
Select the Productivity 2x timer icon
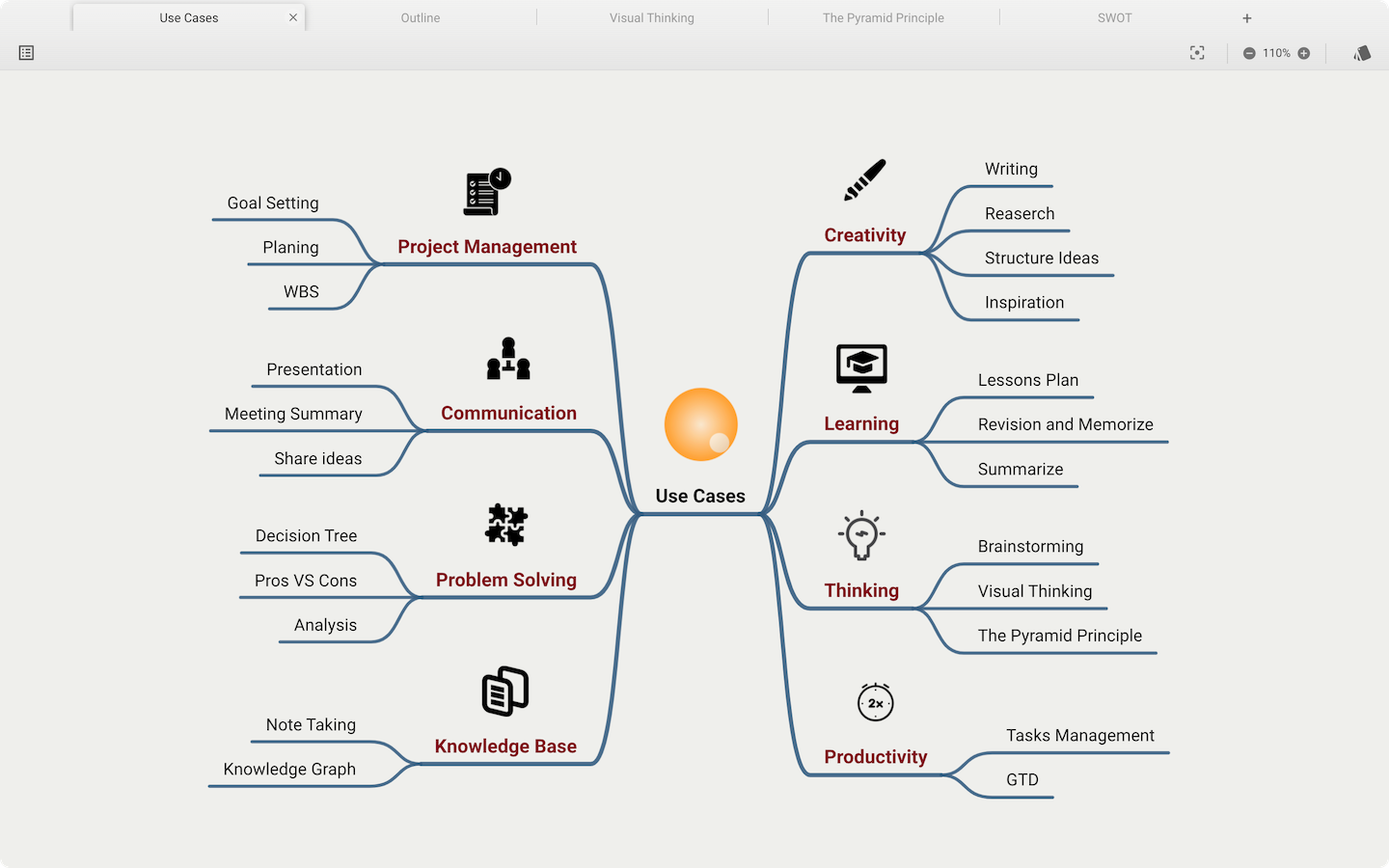876,702
